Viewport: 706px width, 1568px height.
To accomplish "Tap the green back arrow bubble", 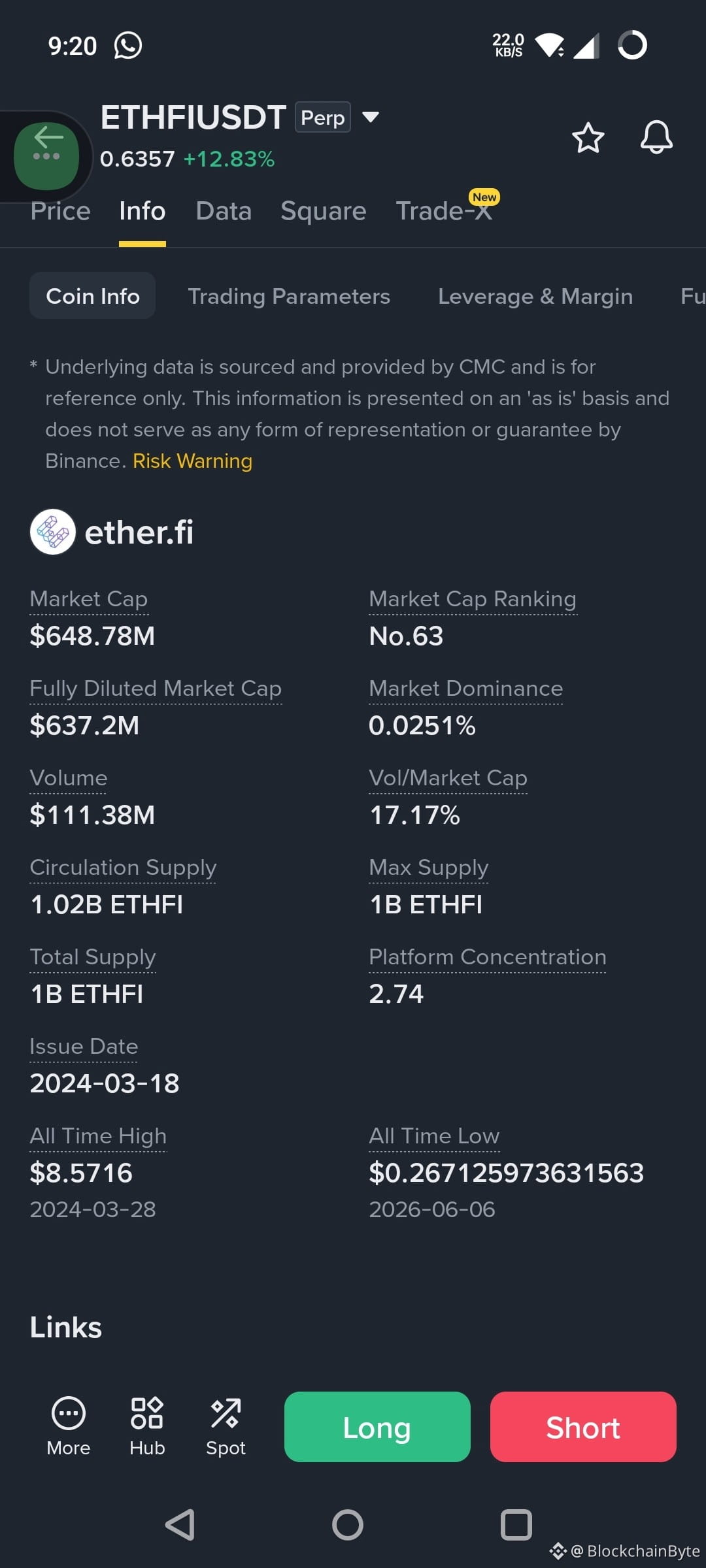I will point(46,155).
